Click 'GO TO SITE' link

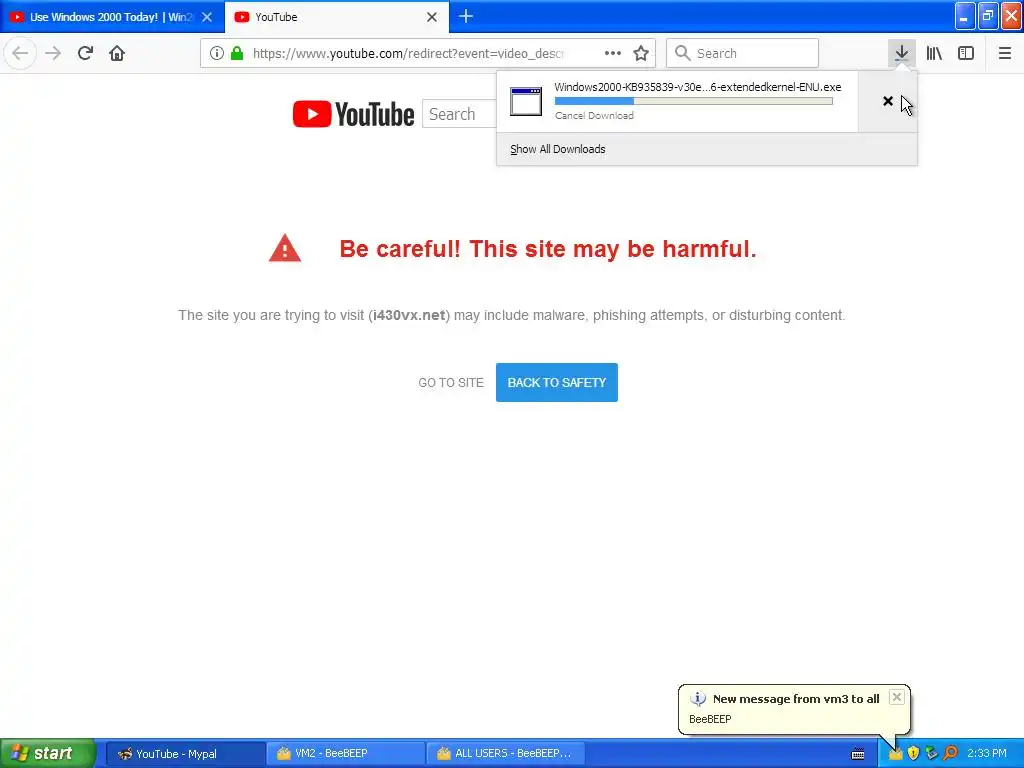click(x=451, y=383)
